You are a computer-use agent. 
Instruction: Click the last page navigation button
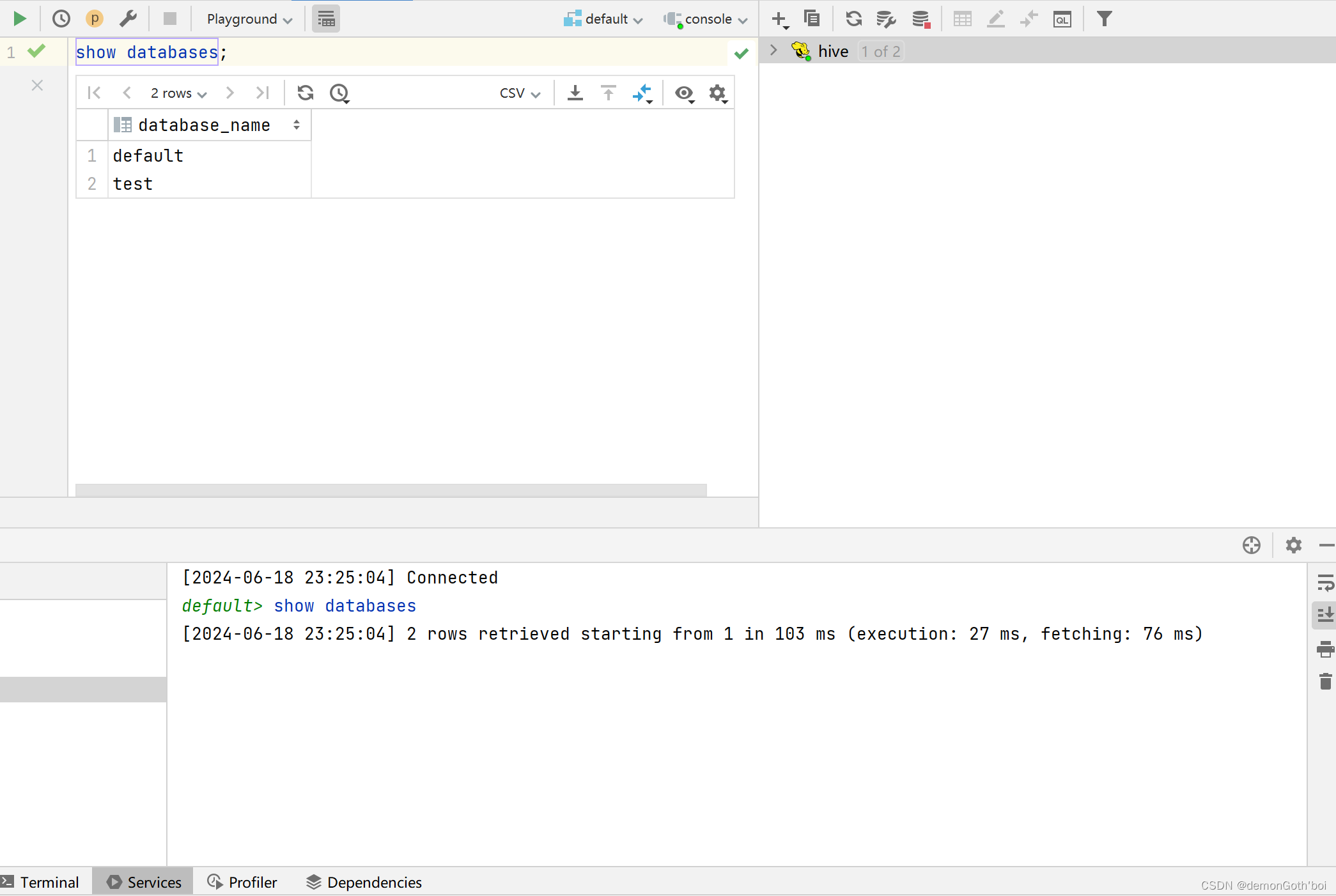[263, 93]
